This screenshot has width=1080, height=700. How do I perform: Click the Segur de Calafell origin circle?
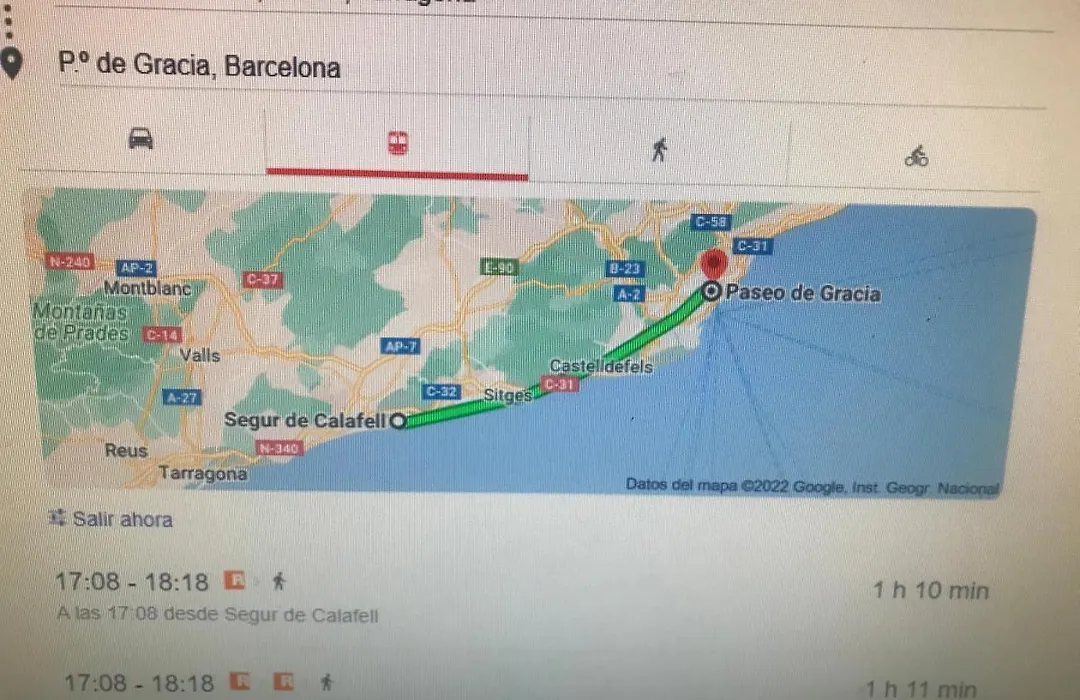point(398,420)
